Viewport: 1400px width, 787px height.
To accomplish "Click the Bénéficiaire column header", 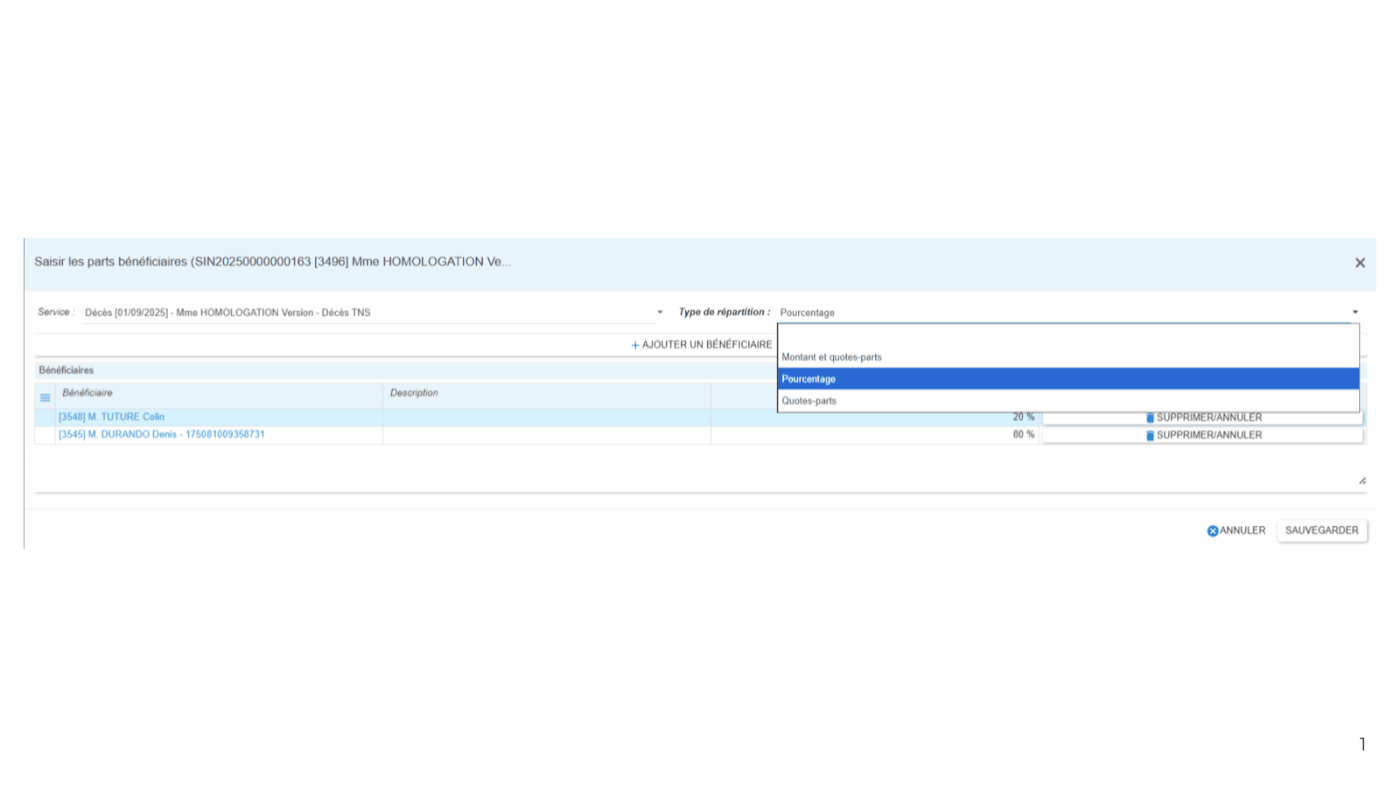I will (88, 393).
